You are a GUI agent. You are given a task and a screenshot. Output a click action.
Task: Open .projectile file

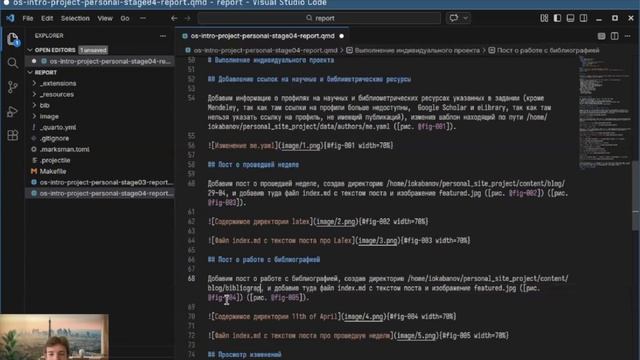point(55,160)
